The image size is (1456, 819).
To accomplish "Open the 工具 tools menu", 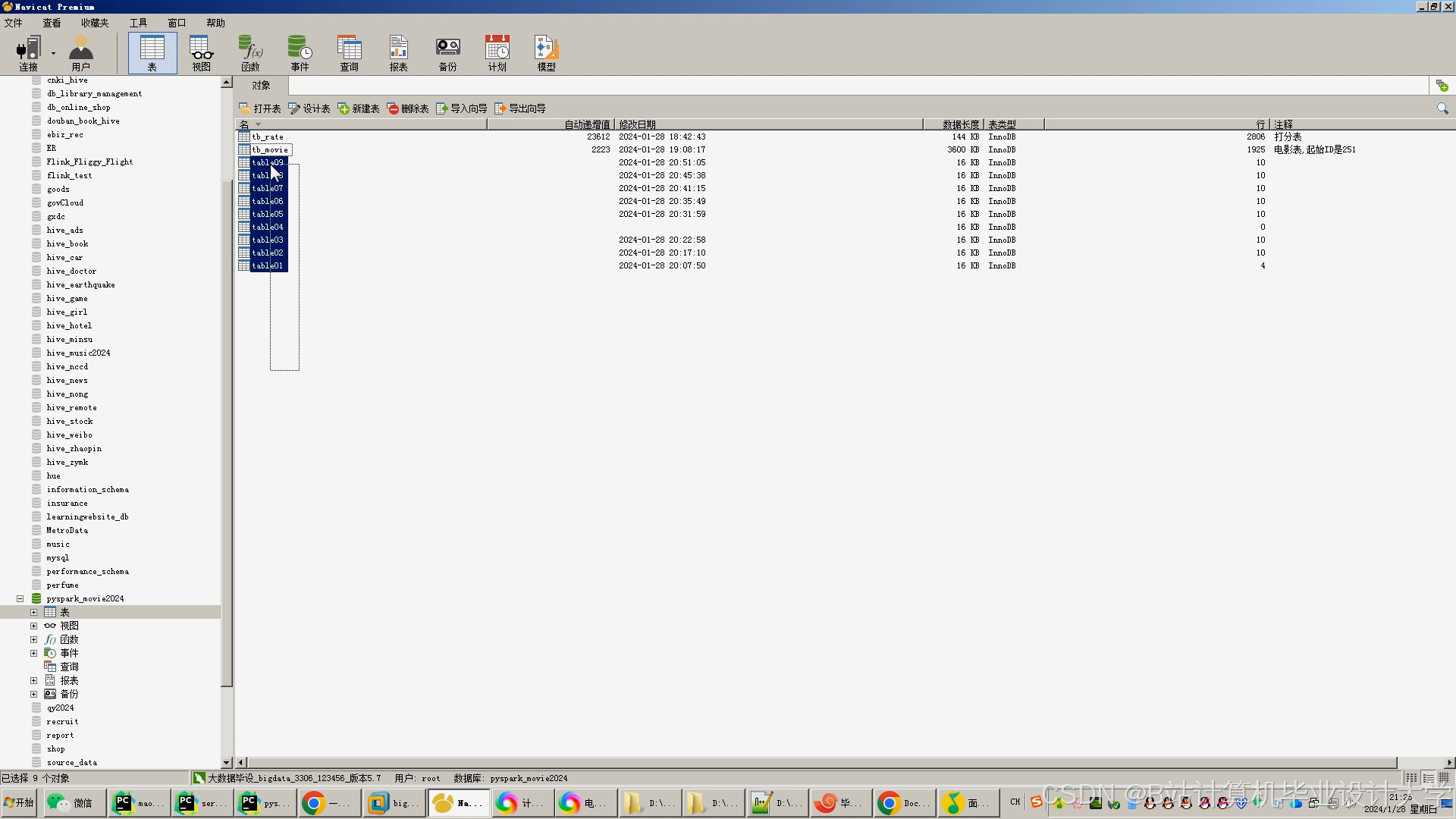I will [138, 23].
